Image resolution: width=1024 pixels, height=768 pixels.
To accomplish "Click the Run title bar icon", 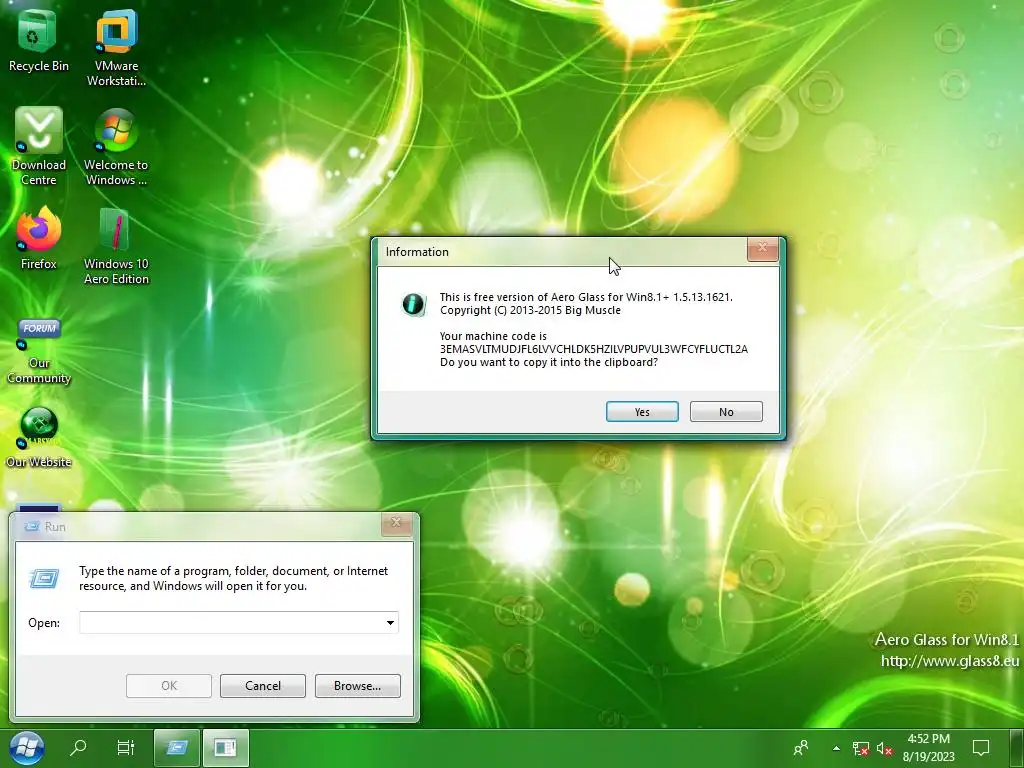I will [x=31, y=526].
